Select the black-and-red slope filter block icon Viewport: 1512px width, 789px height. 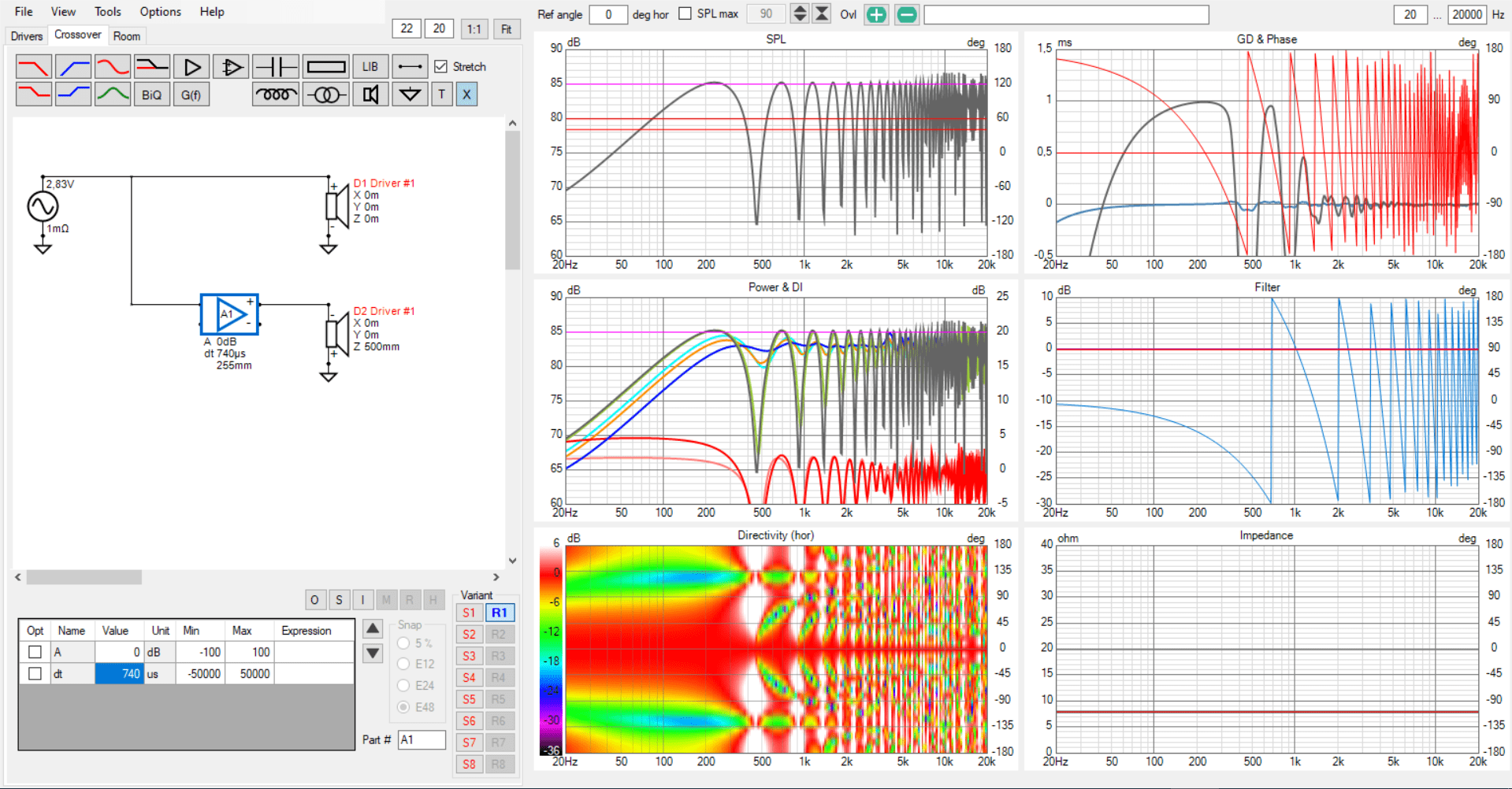tap(152, 67)
